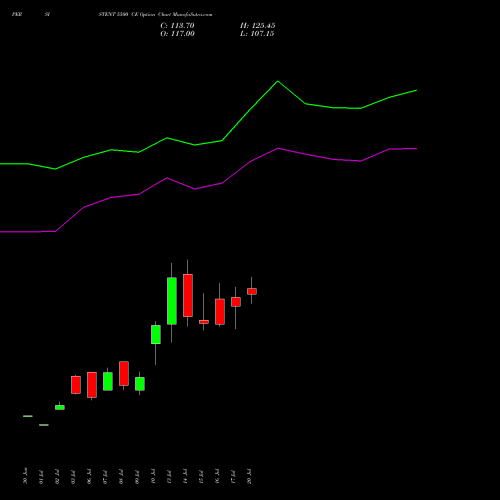Select the 10 Jul date label
Viewport: 500px width, 500px height.
pyautogui.click(x=153, y=476)
